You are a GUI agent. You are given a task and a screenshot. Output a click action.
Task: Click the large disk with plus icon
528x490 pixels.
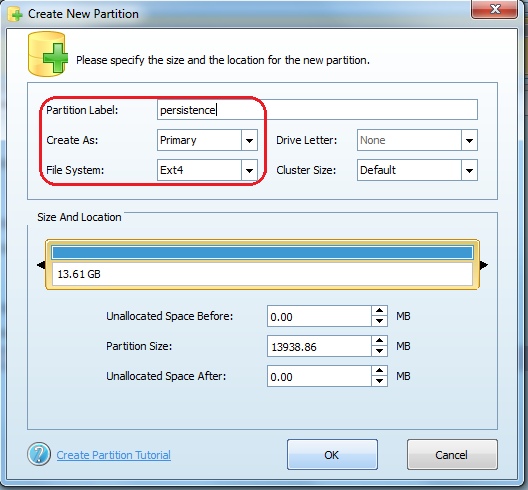47,54
